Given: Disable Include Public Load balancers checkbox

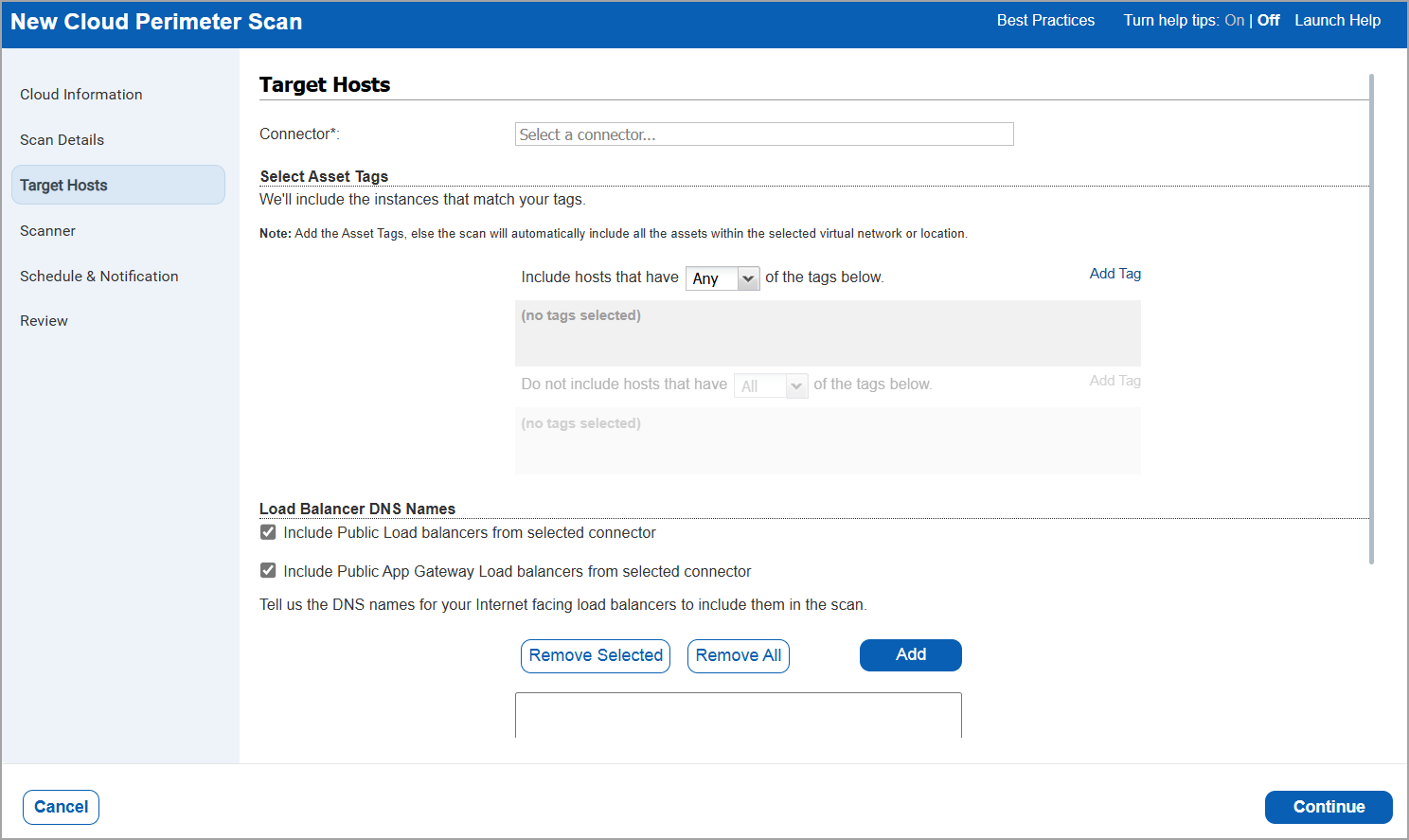Looking at the screenshot, I should [x=267, y=531].
